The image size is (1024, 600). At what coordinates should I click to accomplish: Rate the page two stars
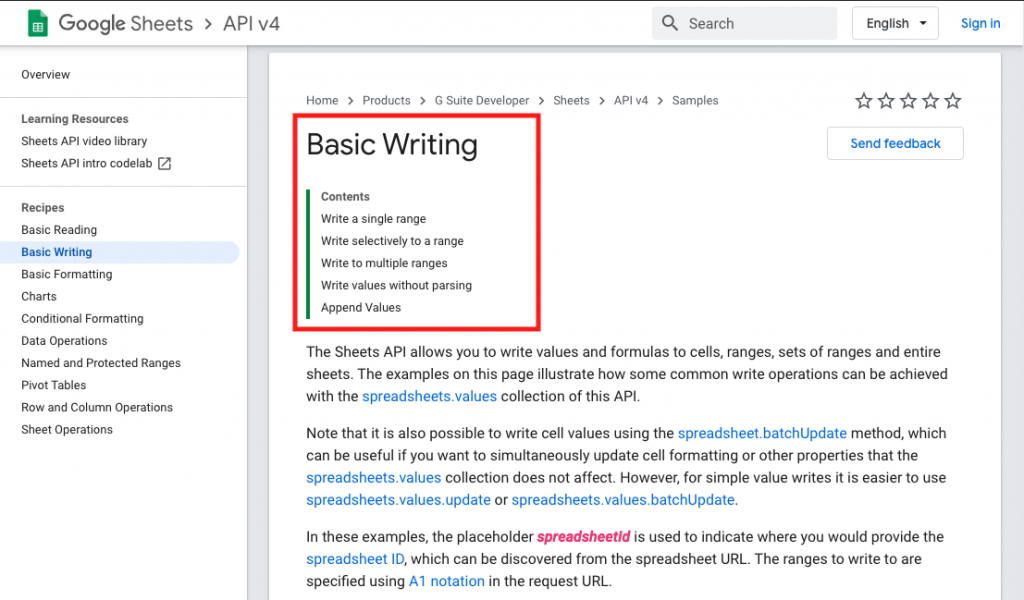(886, 101)
